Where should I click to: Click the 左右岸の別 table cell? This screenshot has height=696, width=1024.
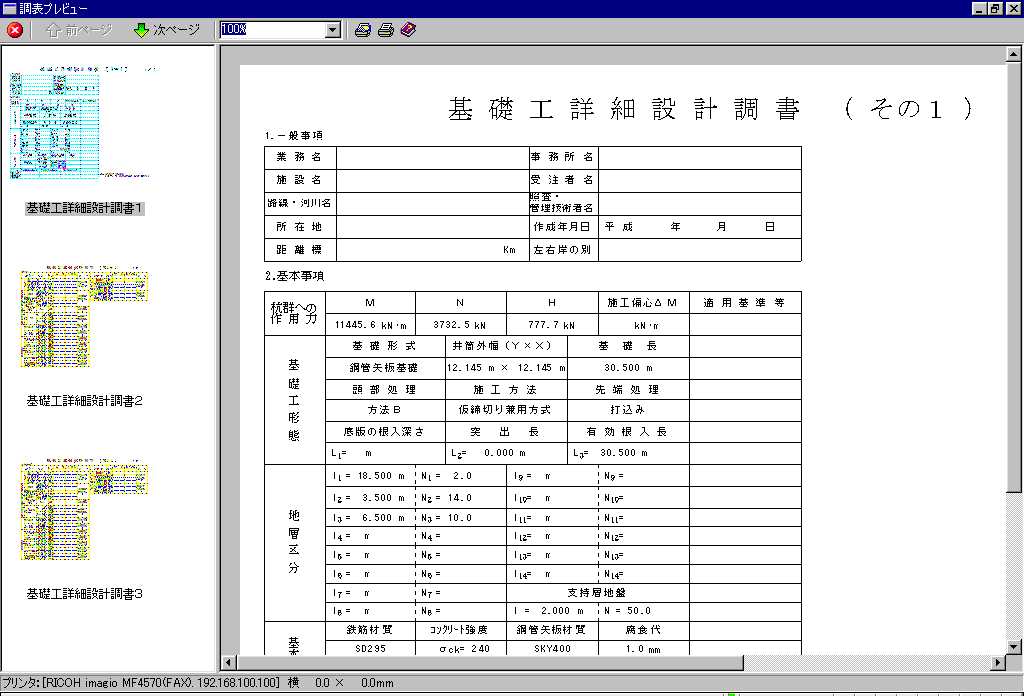[564, 249]
